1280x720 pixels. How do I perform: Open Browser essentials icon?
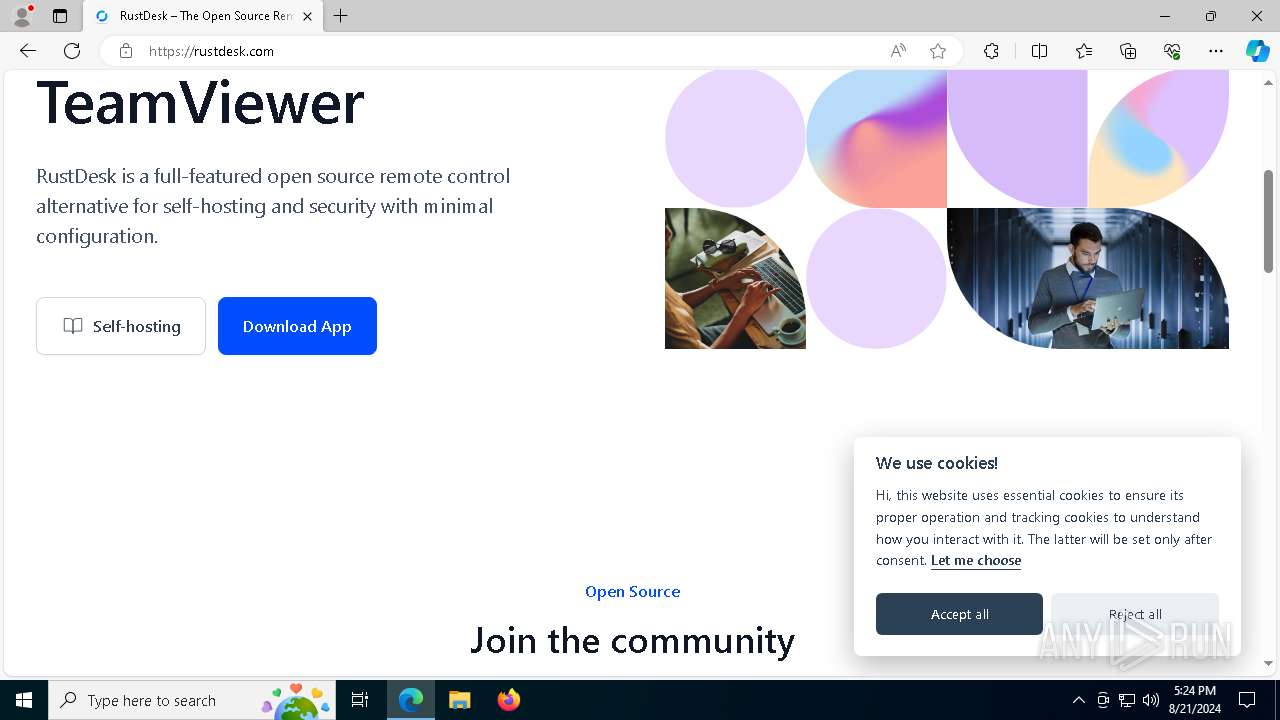point(1172,51)
